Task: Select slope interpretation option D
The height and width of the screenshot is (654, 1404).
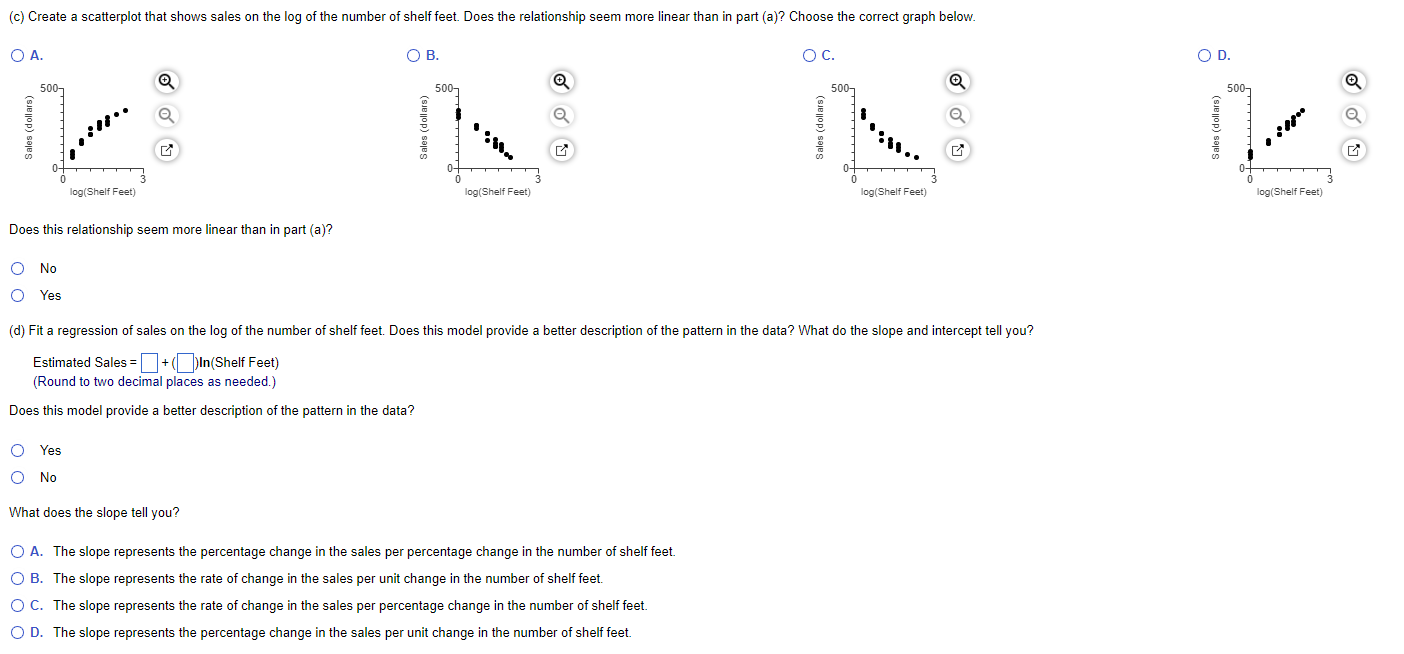Action: click(x=17, y=632)
